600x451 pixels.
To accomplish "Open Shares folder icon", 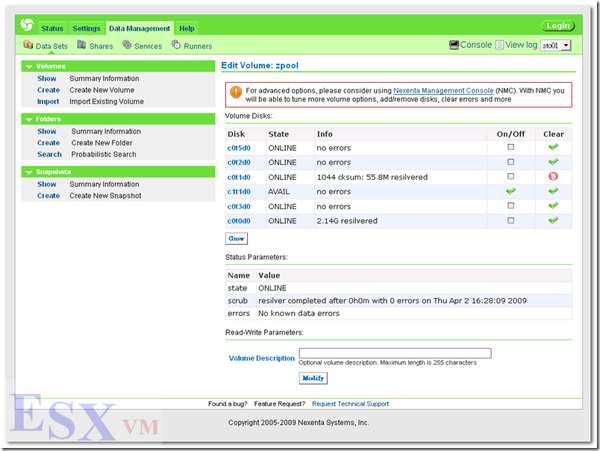I will (x=82, y=45).
